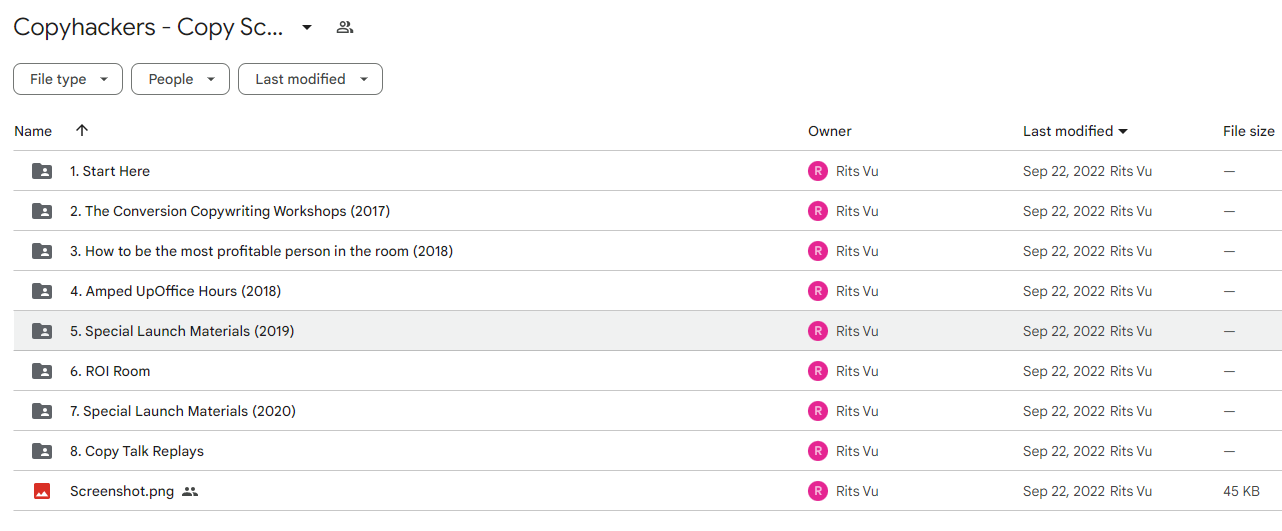Click the red image icon for Screenshot.png
1282x531 pixels.
pyautogui.click(x=42, y=491)
